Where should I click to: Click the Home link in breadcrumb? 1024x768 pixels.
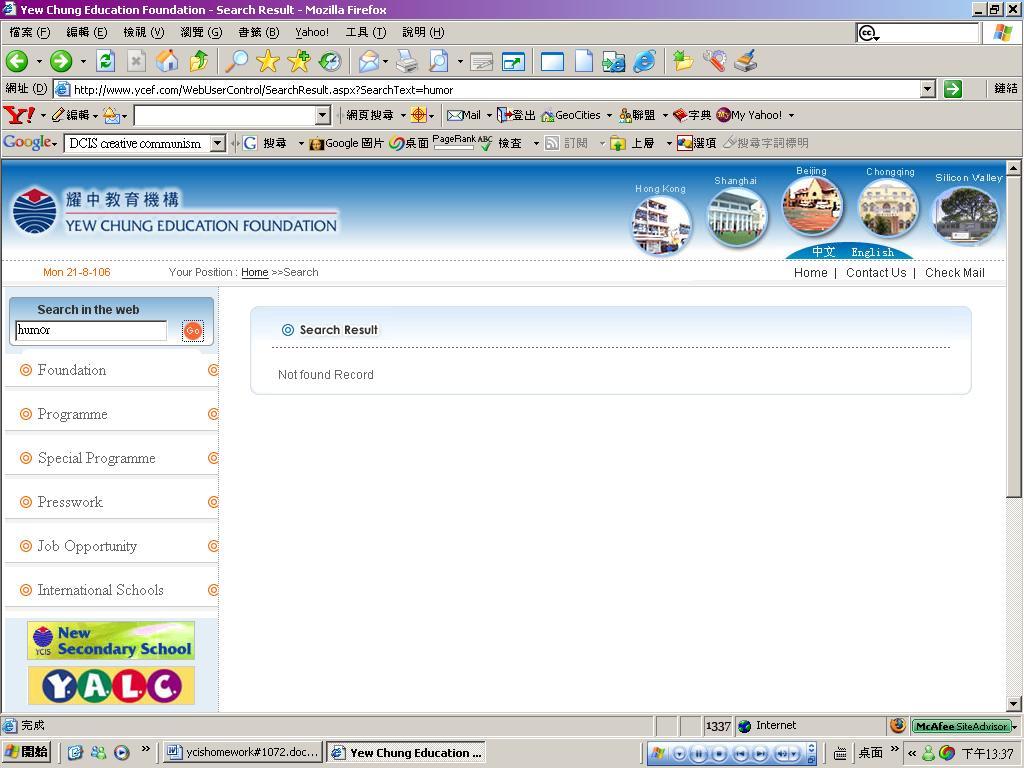(x=255, y=272)
